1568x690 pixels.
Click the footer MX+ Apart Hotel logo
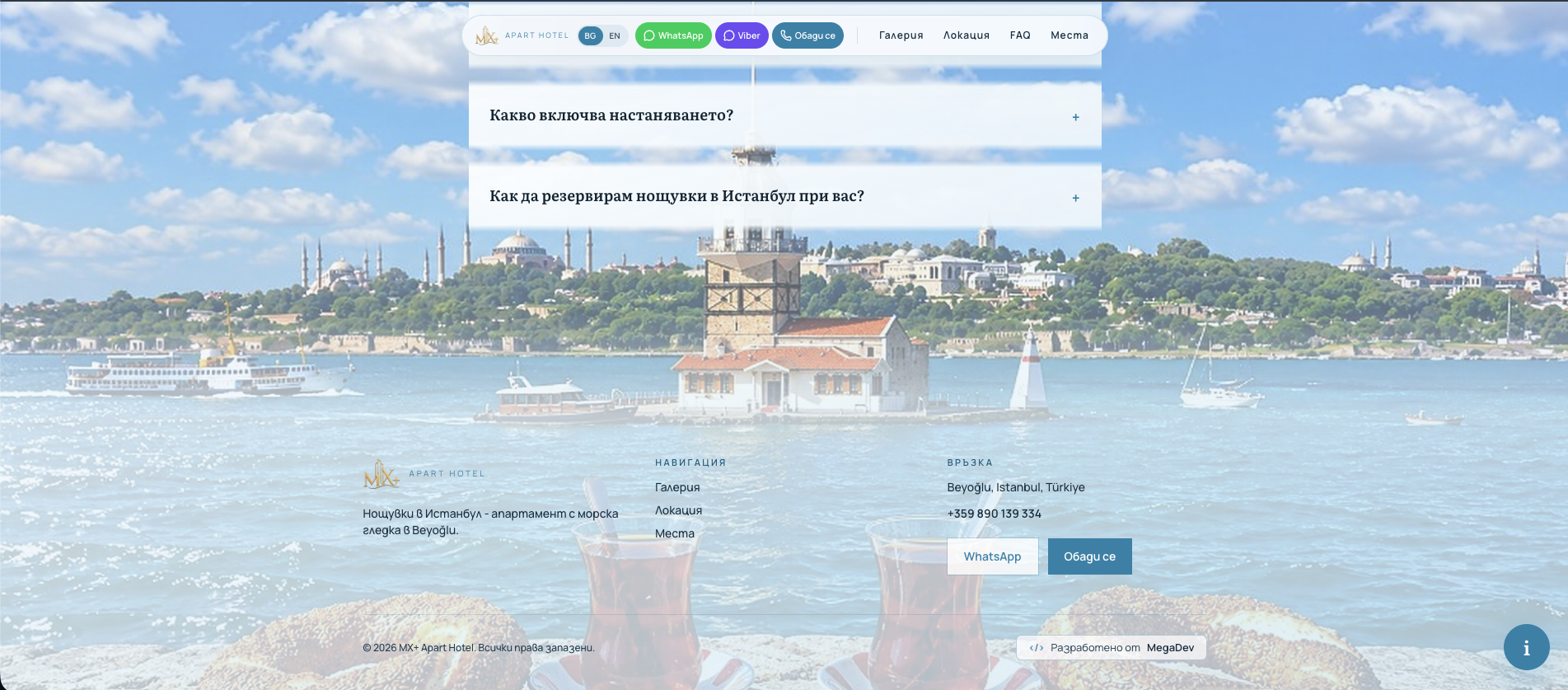(424, 474)
